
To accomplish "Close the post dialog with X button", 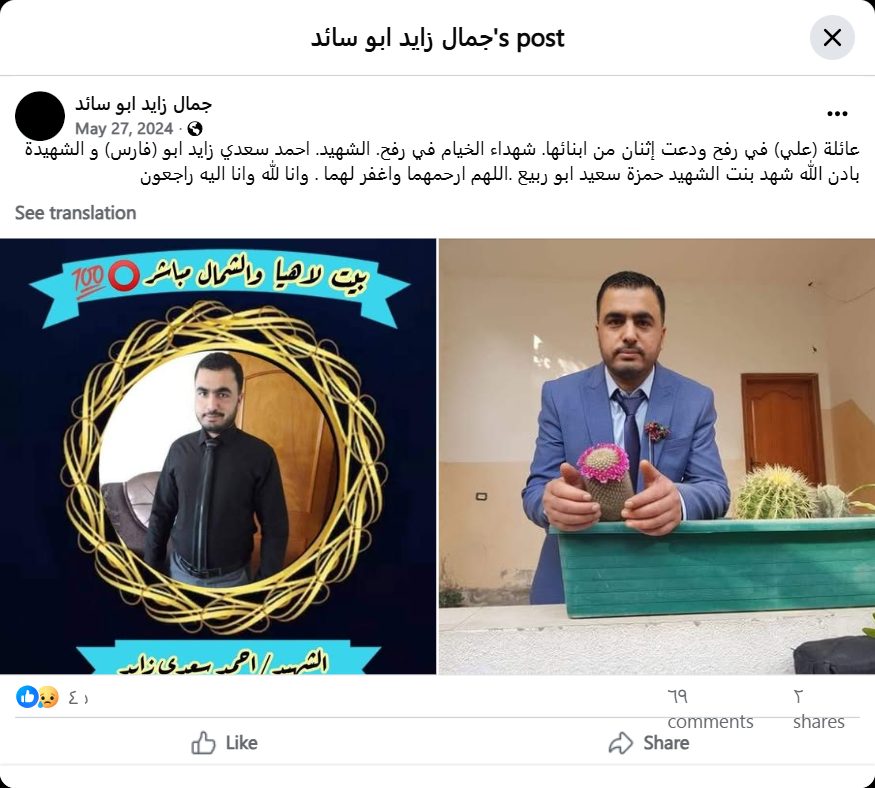I will click(x=832, y=38).
